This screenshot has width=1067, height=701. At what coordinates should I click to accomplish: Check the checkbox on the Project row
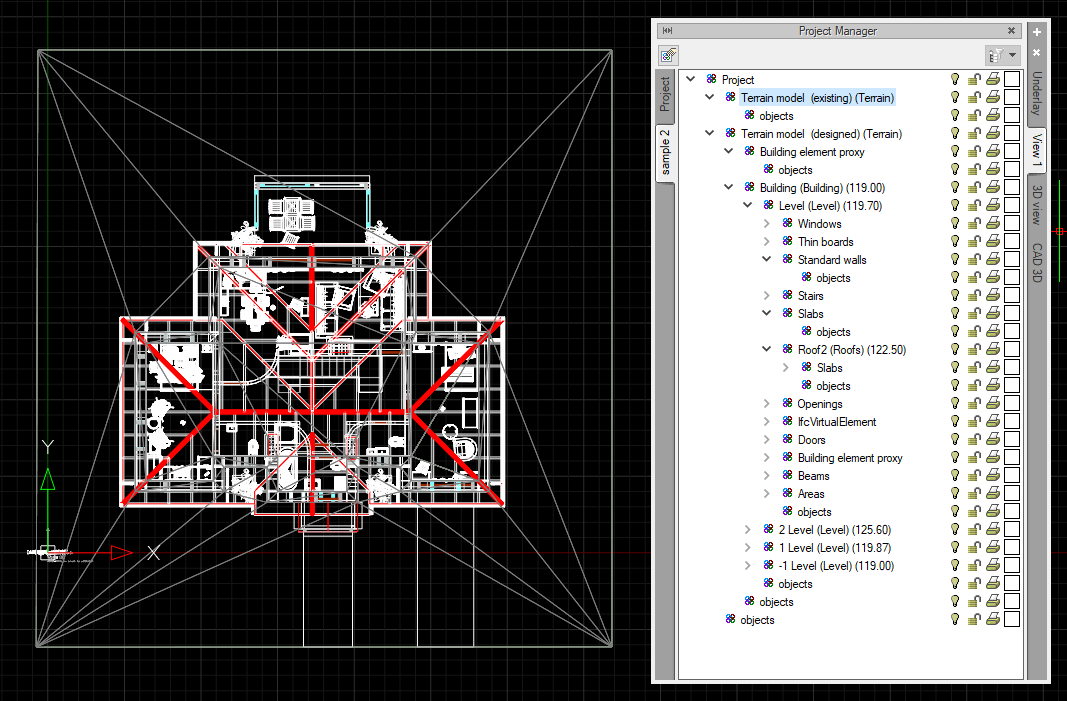coord(1011,79)
